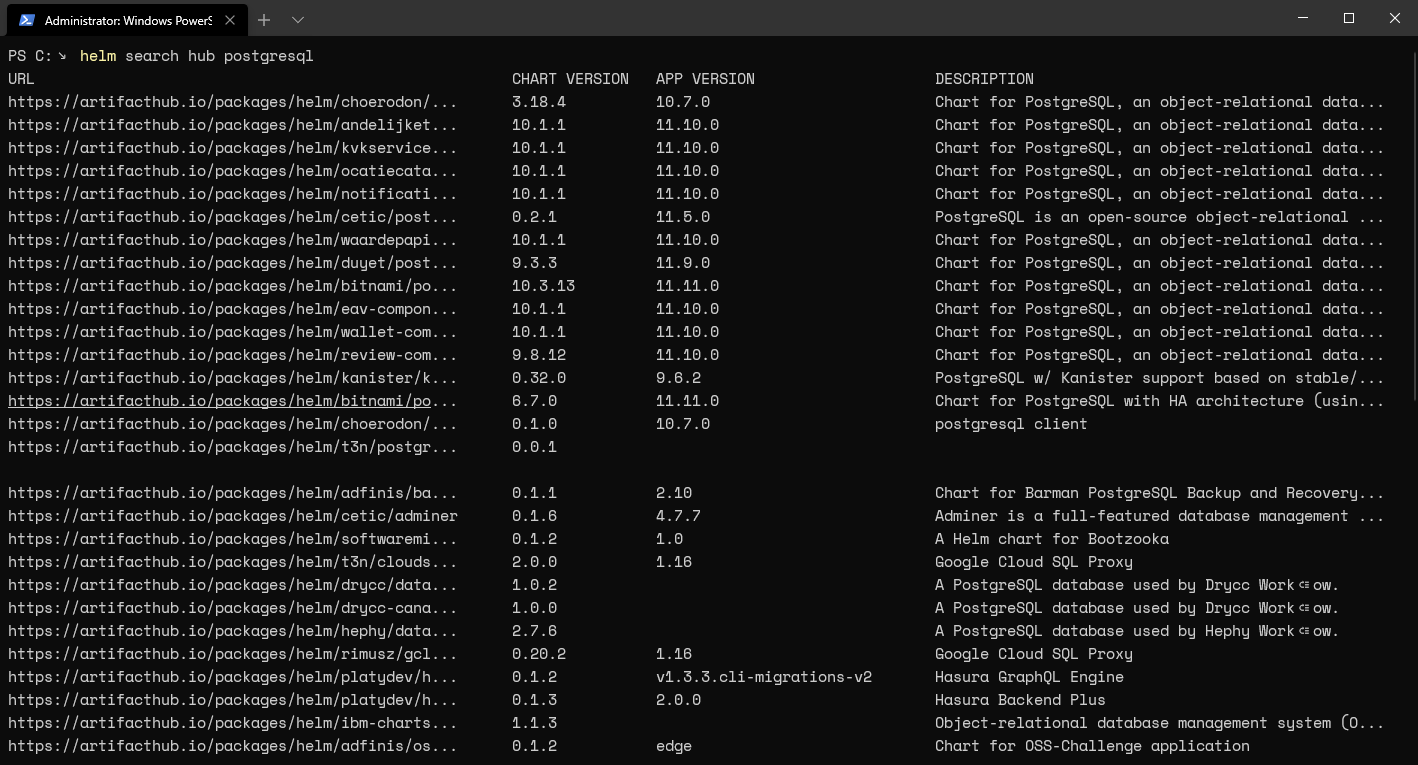Click the bitnami/po... URL with chart version 10.3.13
The height and width of the screenshot is (765, 1418).
tap(232, 286)
